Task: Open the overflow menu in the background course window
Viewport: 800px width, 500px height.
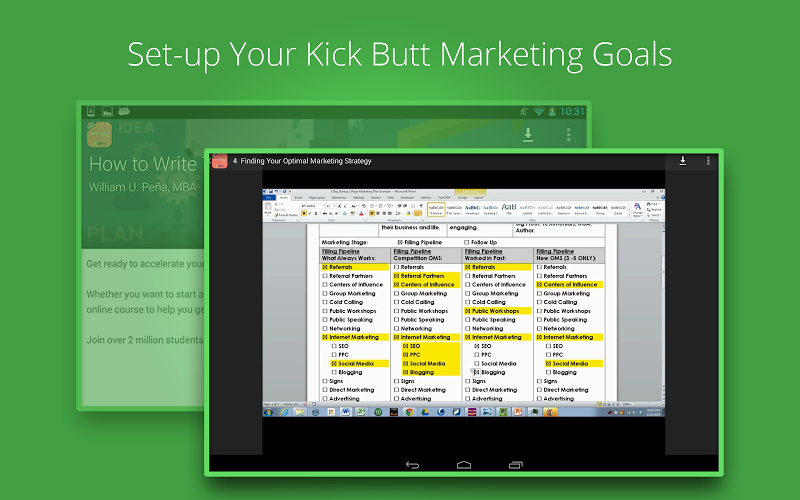Action: [x=569, y=135]
